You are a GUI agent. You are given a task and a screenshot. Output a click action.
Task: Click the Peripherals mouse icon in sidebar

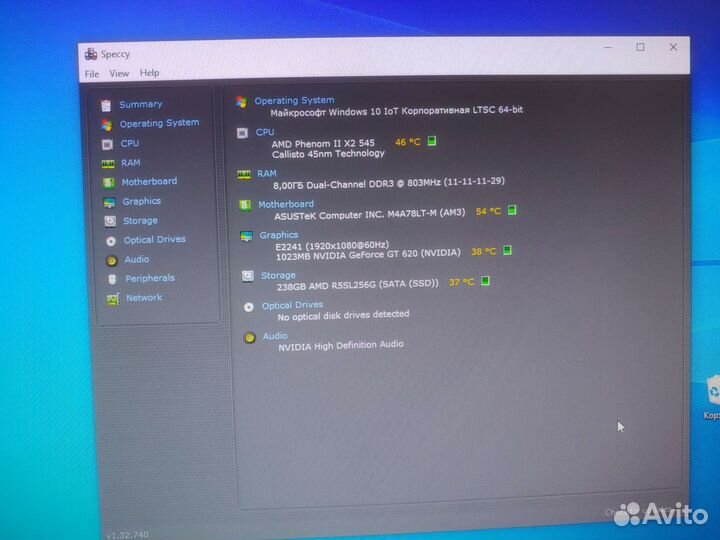pyautogui.click(x=112, y=279)
